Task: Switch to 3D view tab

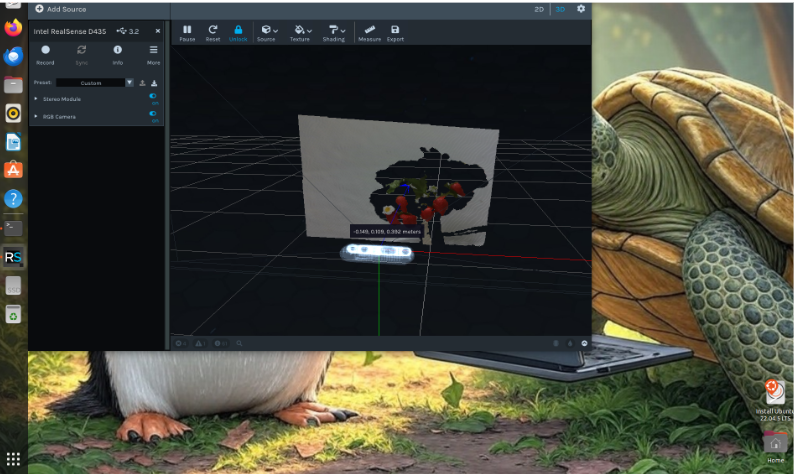Action: click(560, 9)
